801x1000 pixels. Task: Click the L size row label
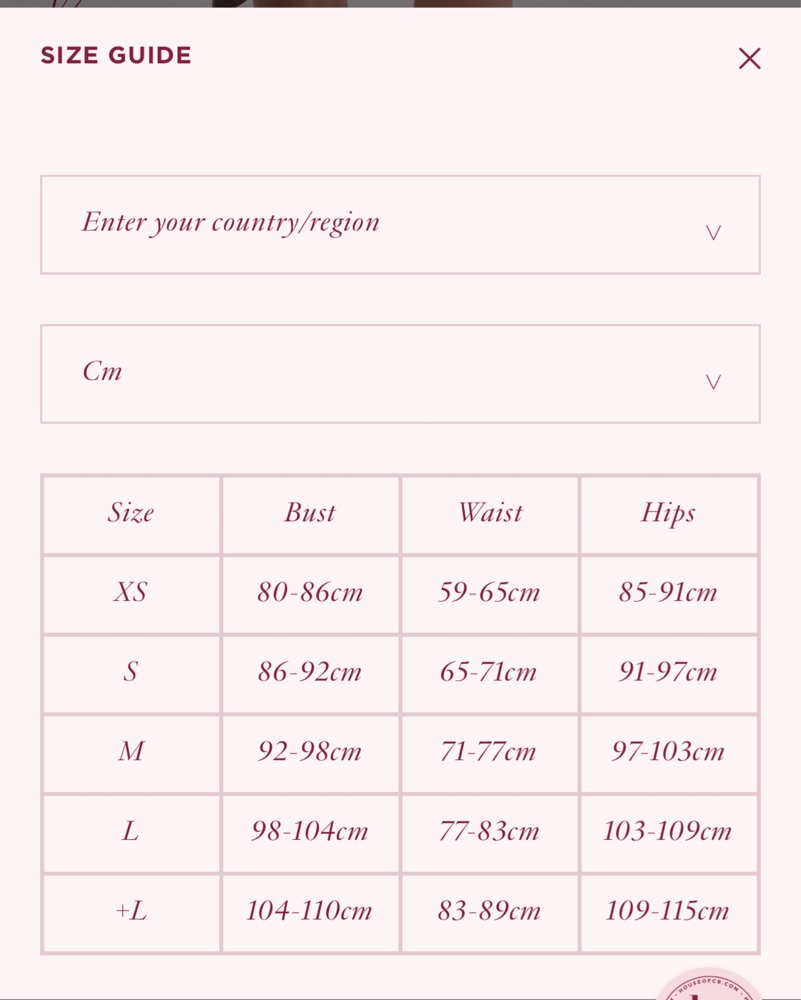coord(131,831)
